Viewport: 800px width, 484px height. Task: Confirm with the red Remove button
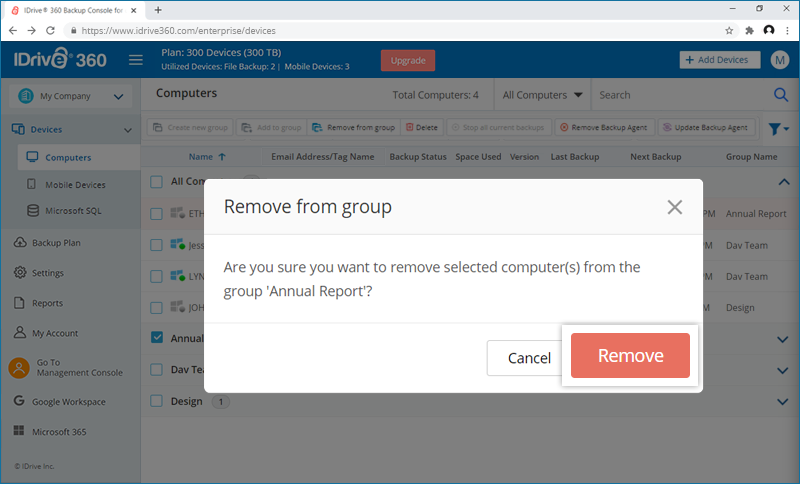click(x=630, y=355)
